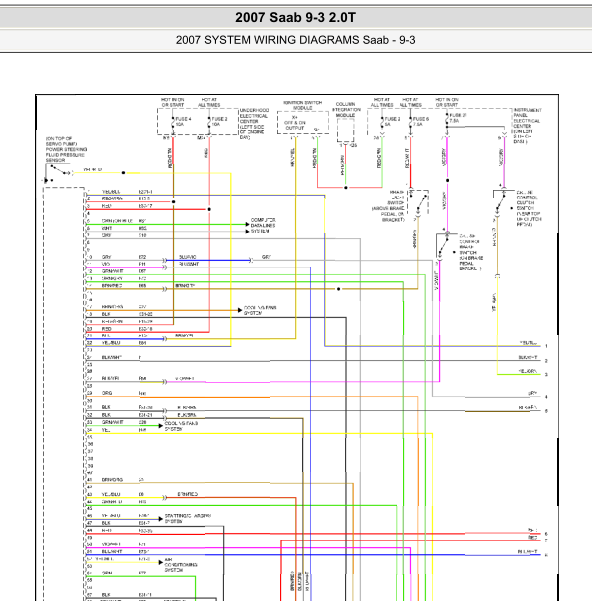This screenshot has width=592, height=601.
Task: Click pin 51 'BLU/WHT' wire label
Action: [112, 552]
